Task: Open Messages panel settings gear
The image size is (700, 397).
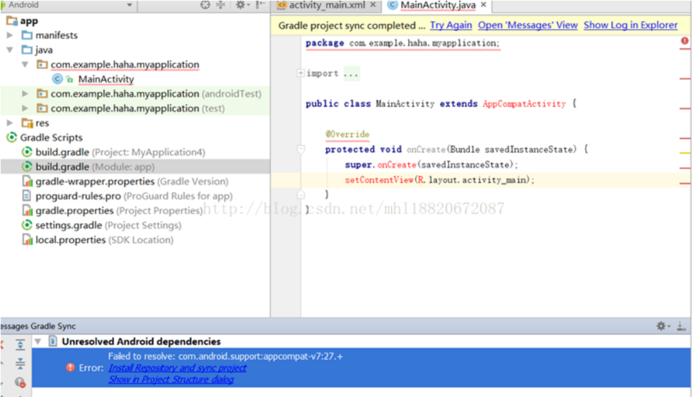Action: coord(663,326)
